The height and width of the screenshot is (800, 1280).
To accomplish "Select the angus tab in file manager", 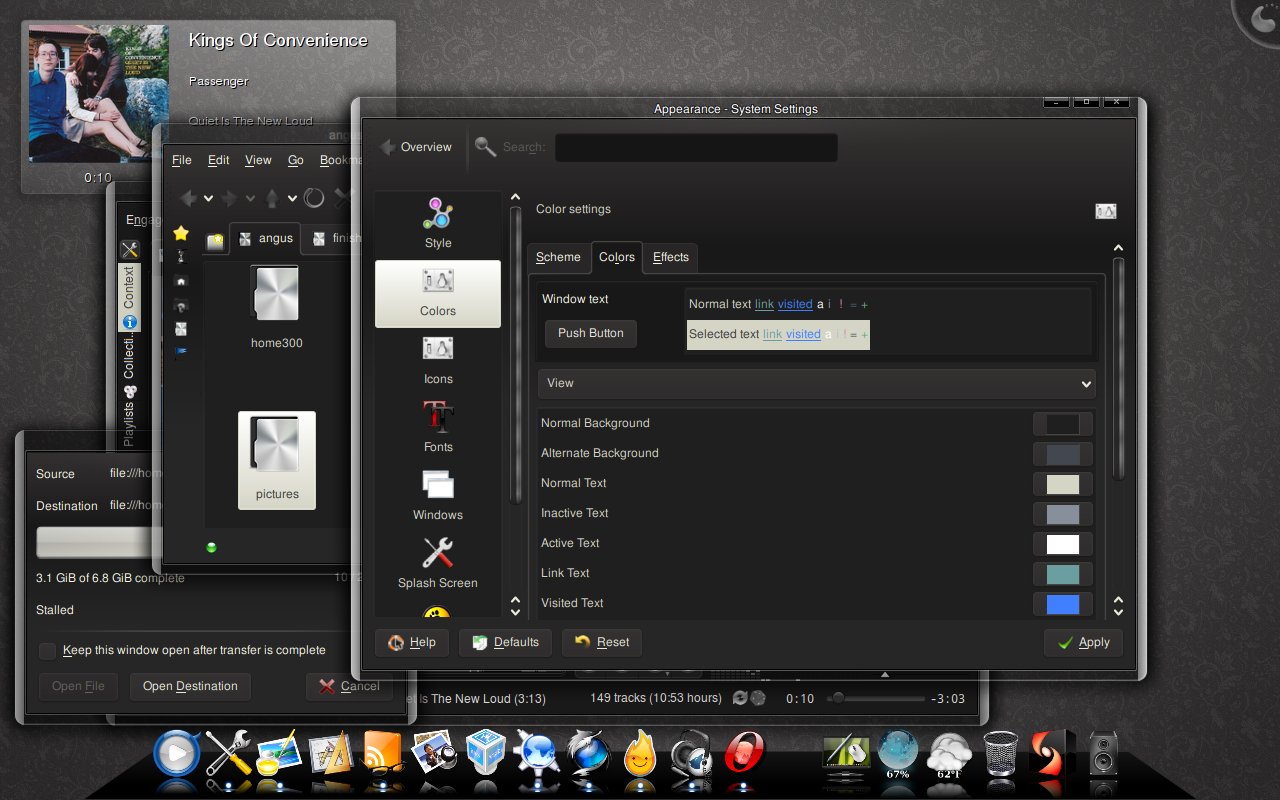I will tap(265, 238).
